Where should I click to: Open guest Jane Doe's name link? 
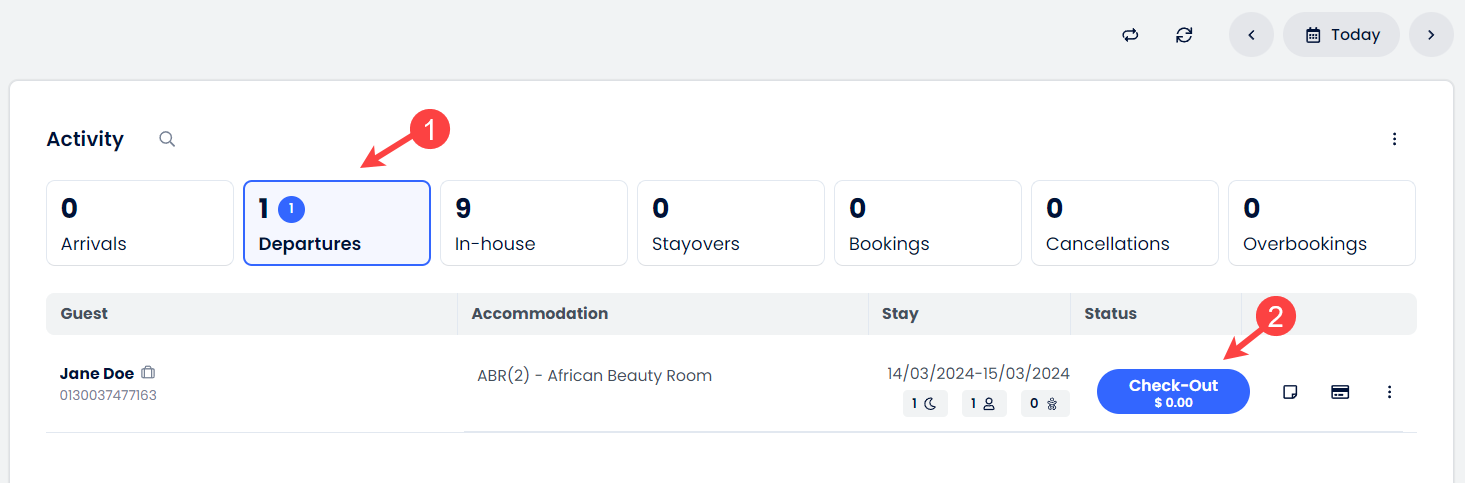(x=96, y=373)
